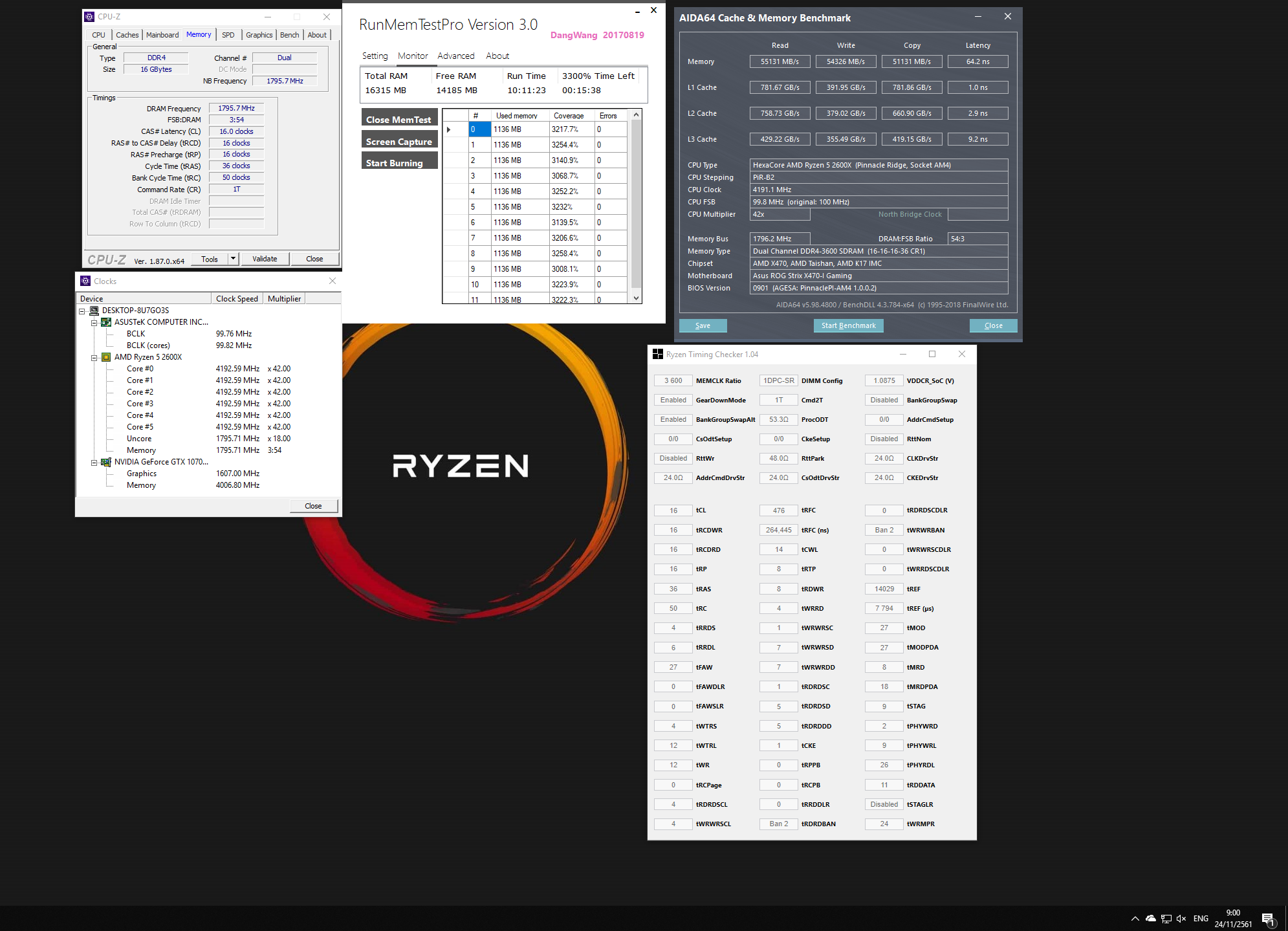Screen dimensions: 1288x931
Task: Click the Screen Capture button
Action: (x=399, y=142)
